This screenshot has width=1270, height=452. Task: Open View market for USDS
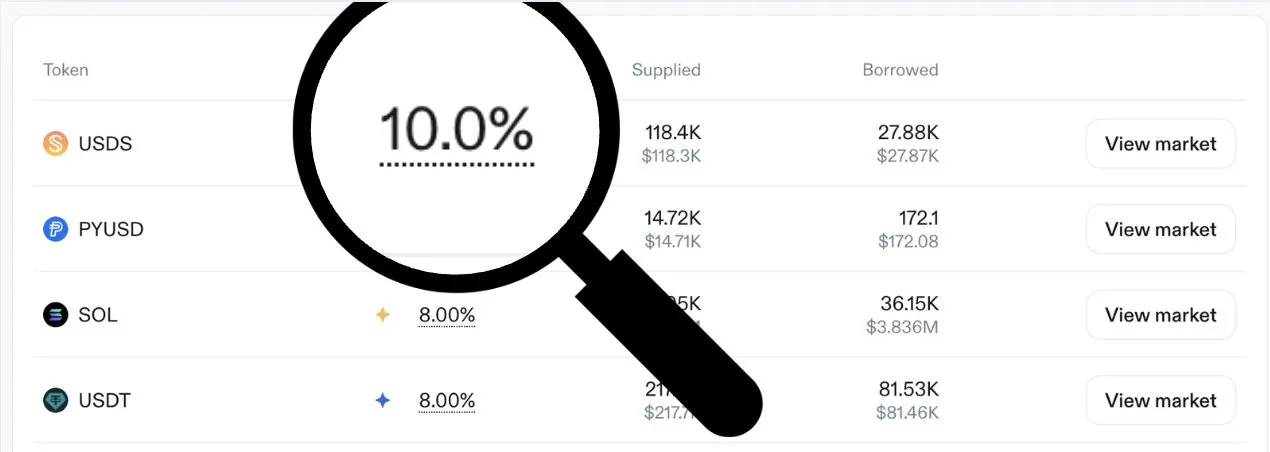(1161, 144)
